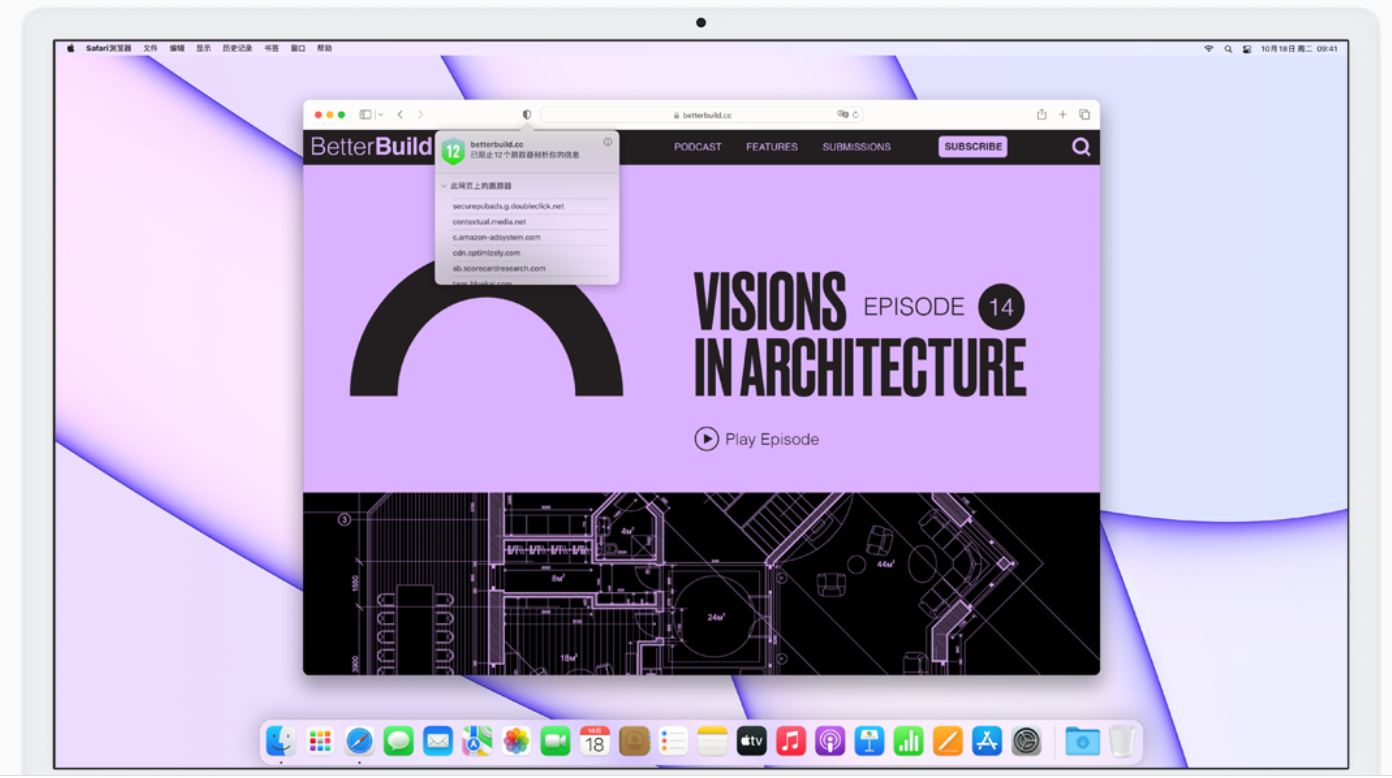This screenshot has height=778, width=1392.
Task: Open Keynote from the Dock
Action: click(x=869, y=741)
